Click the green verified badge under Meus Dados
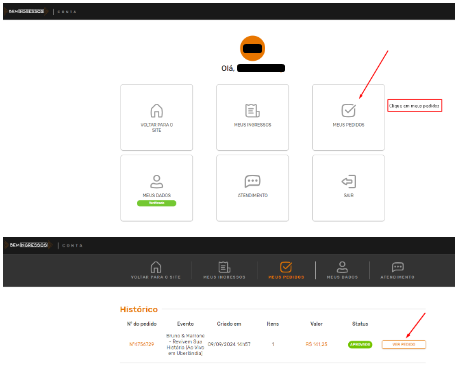The image size is (460, 374). (x=156, y=203)
